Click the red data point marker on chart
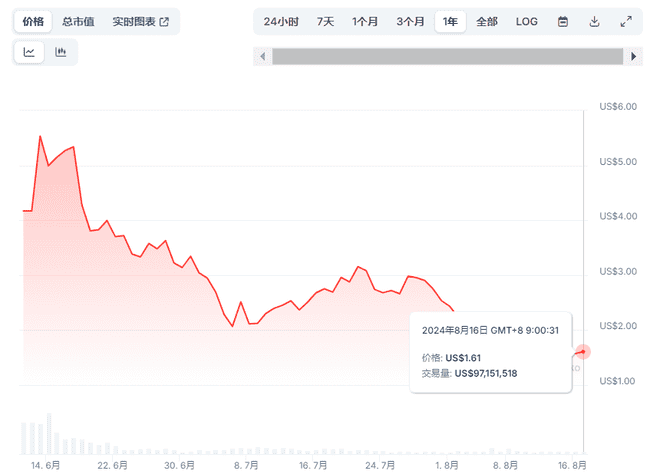The width and height of the screenshot is (650, 474). 584,351
